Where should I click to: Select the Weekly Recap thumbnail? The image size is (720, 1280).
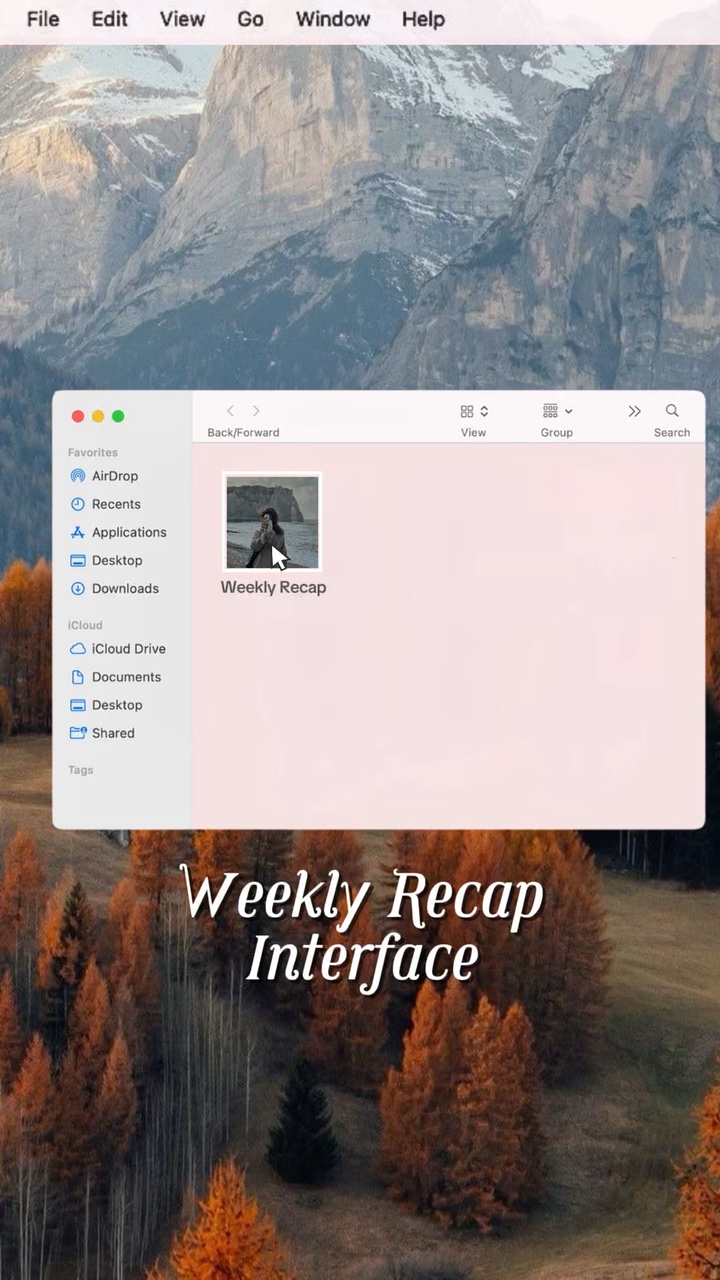coord(272,522)
